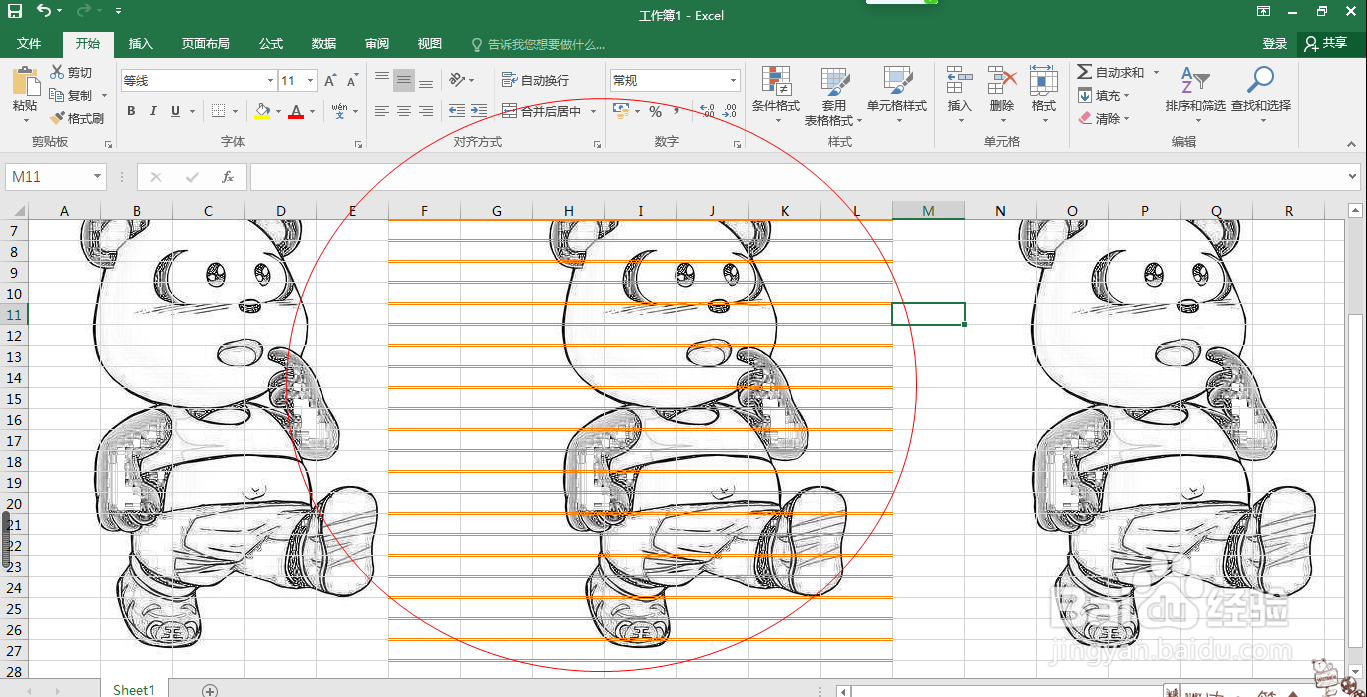Click the insert function fx icon

[x=228, y=177]
